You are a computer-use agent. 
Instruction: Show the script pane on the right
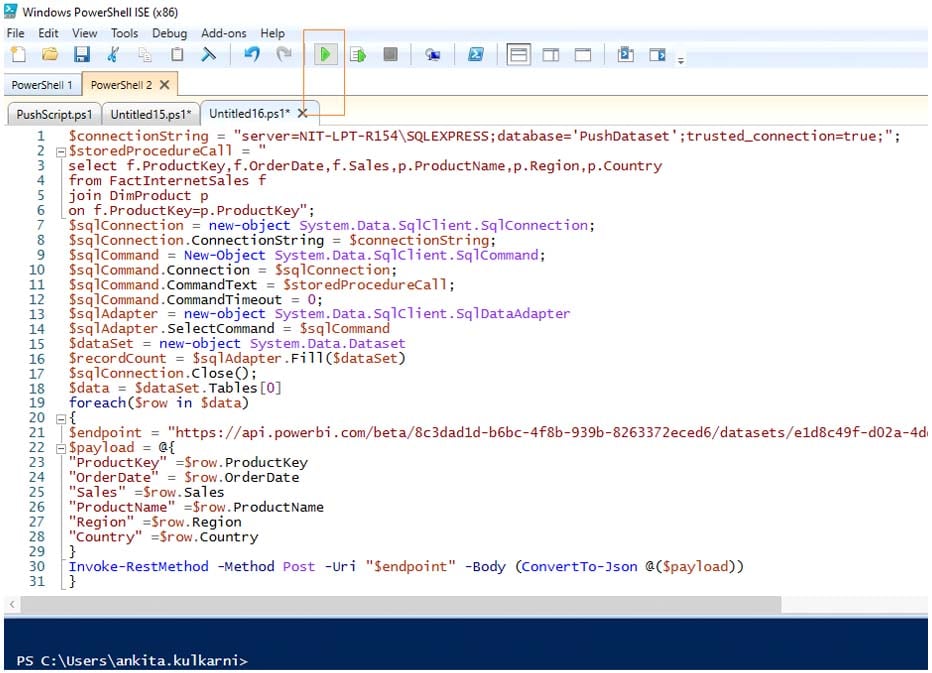click(551, 55)
